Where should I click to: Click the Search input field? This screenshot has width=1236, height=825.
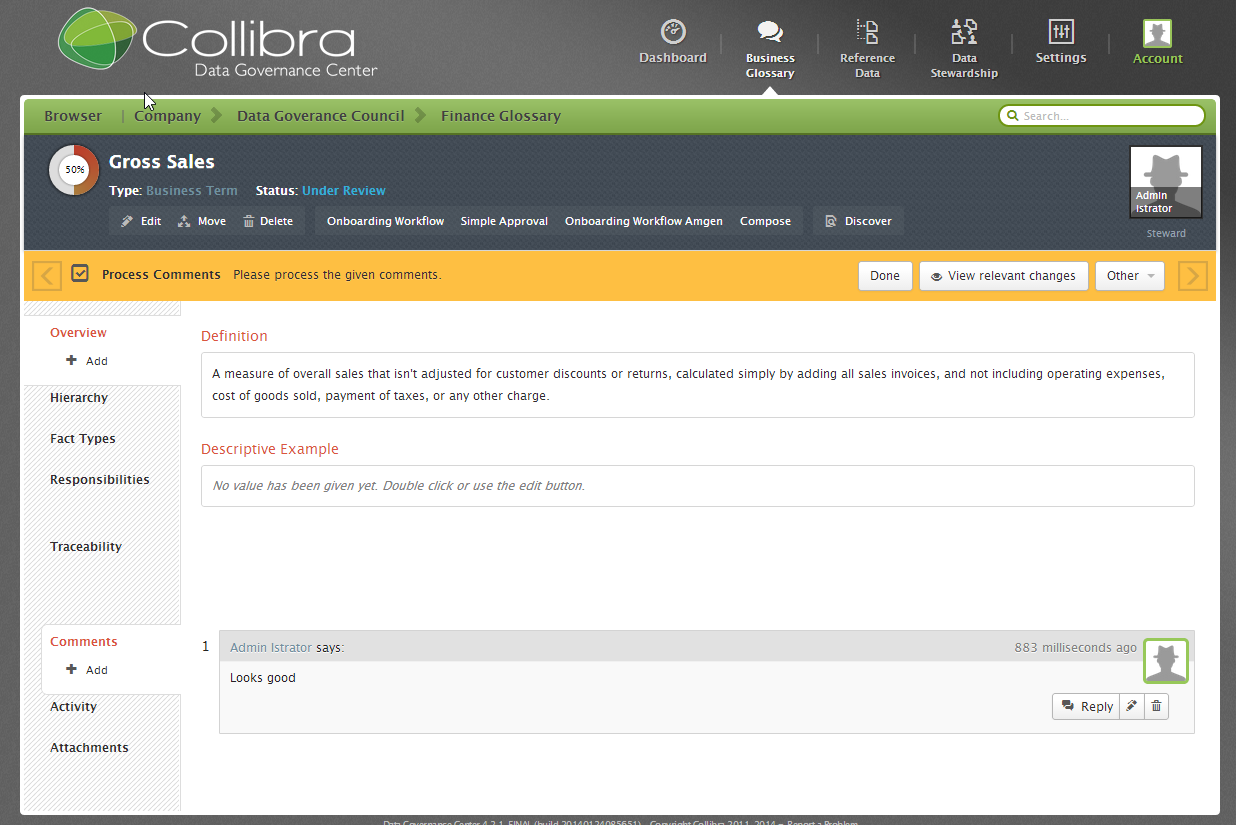click(x=1102, y=116)
